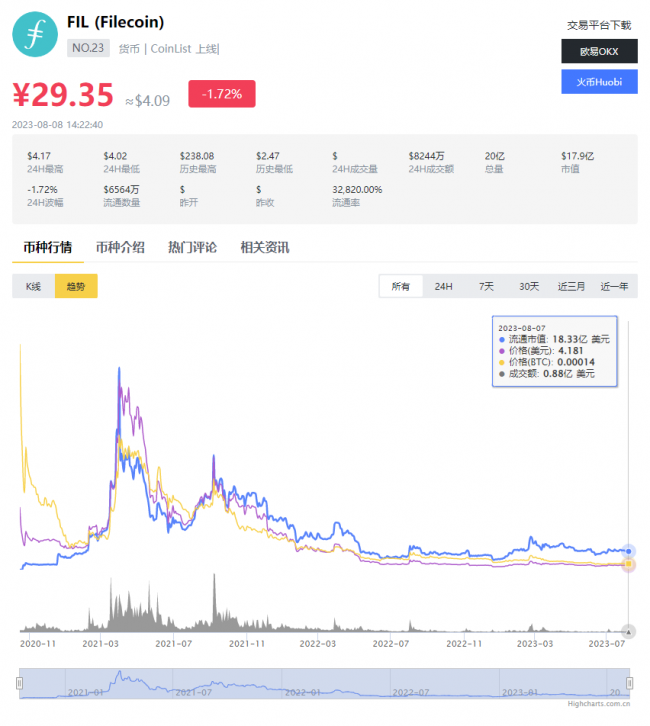Switch to the 热门评论 tab

[x=192, y=248]
